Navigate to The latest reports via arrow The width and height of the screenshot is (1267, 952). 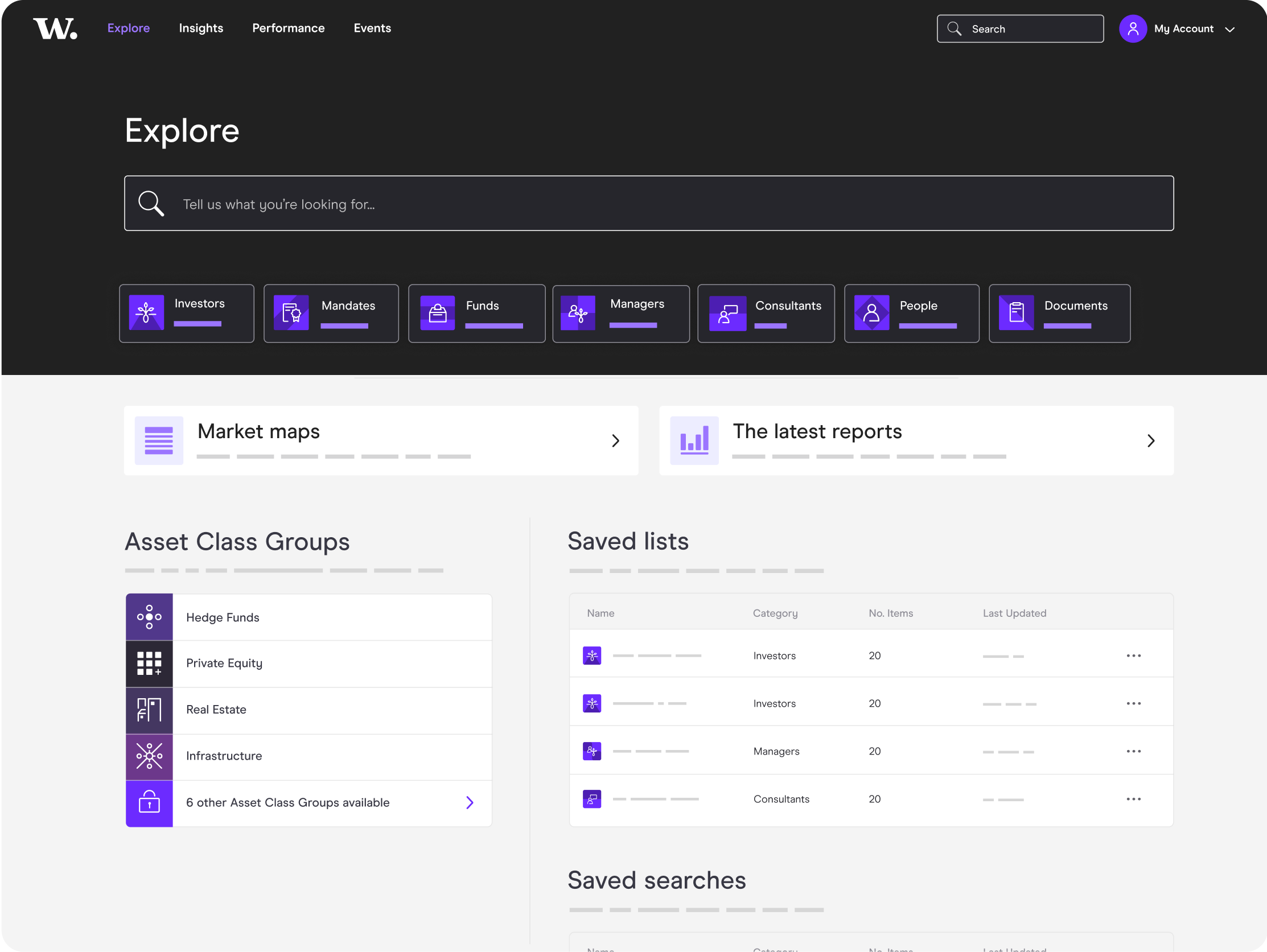(x=1151, y=440)
